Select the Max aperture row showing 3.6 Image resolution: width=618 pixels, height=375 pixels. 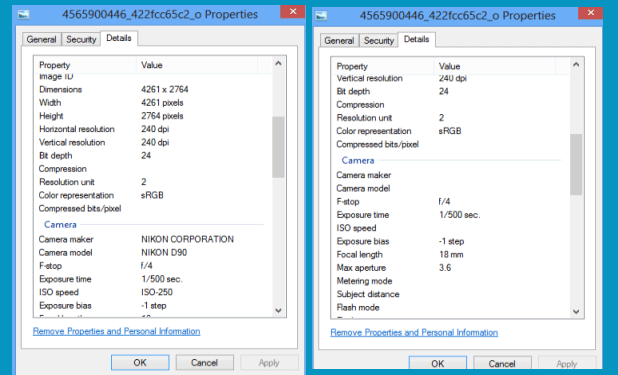click(x=450, y=268)
